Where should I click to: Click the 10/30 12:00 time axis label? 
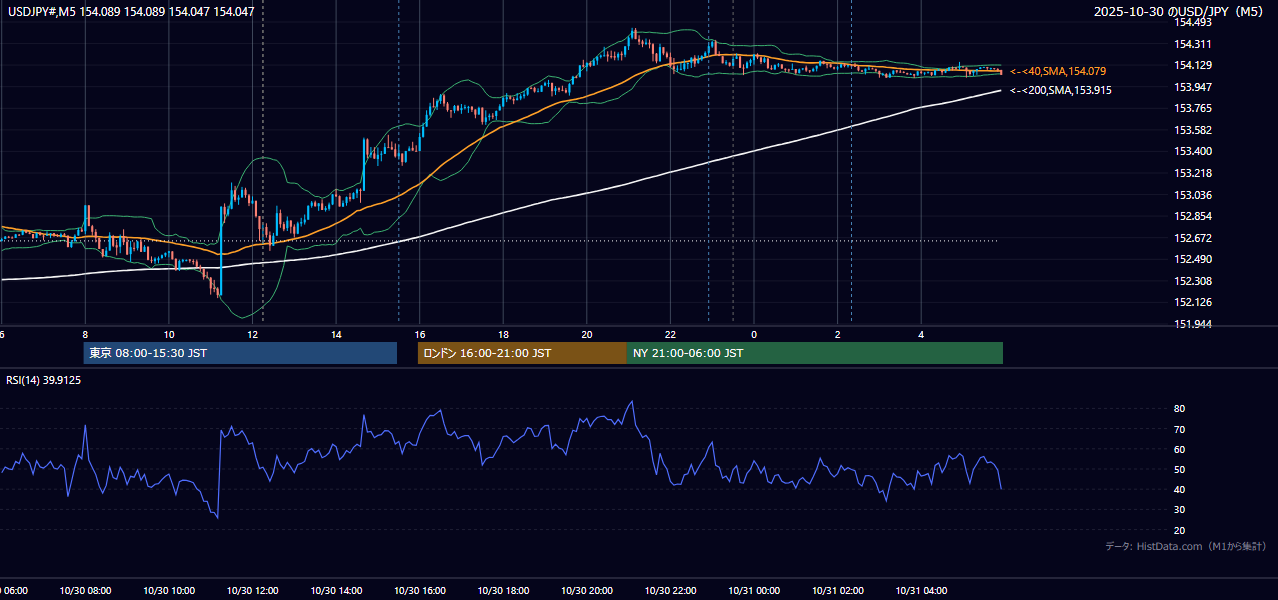point(252,591)
